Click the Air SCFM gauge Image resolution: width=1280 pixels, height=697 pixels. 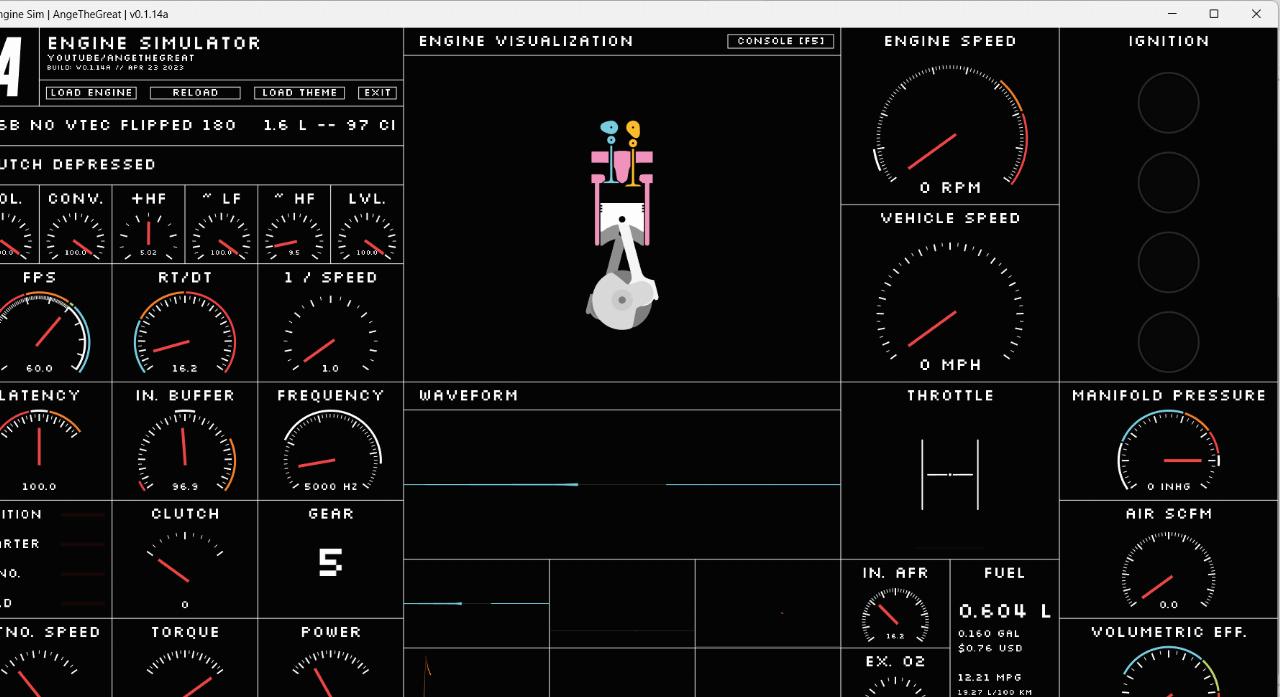(x=1168, y=570)
